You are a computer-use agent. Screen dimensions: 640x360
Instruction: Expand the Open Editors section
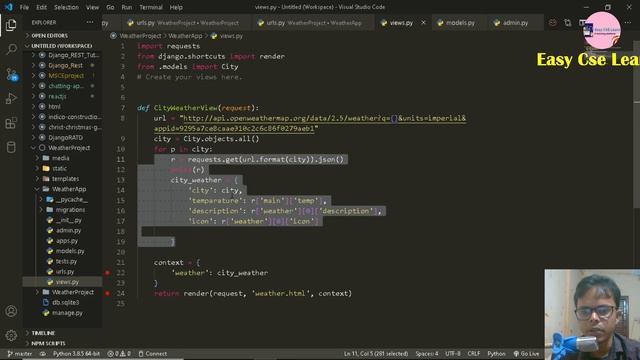[x=50, y=36]
